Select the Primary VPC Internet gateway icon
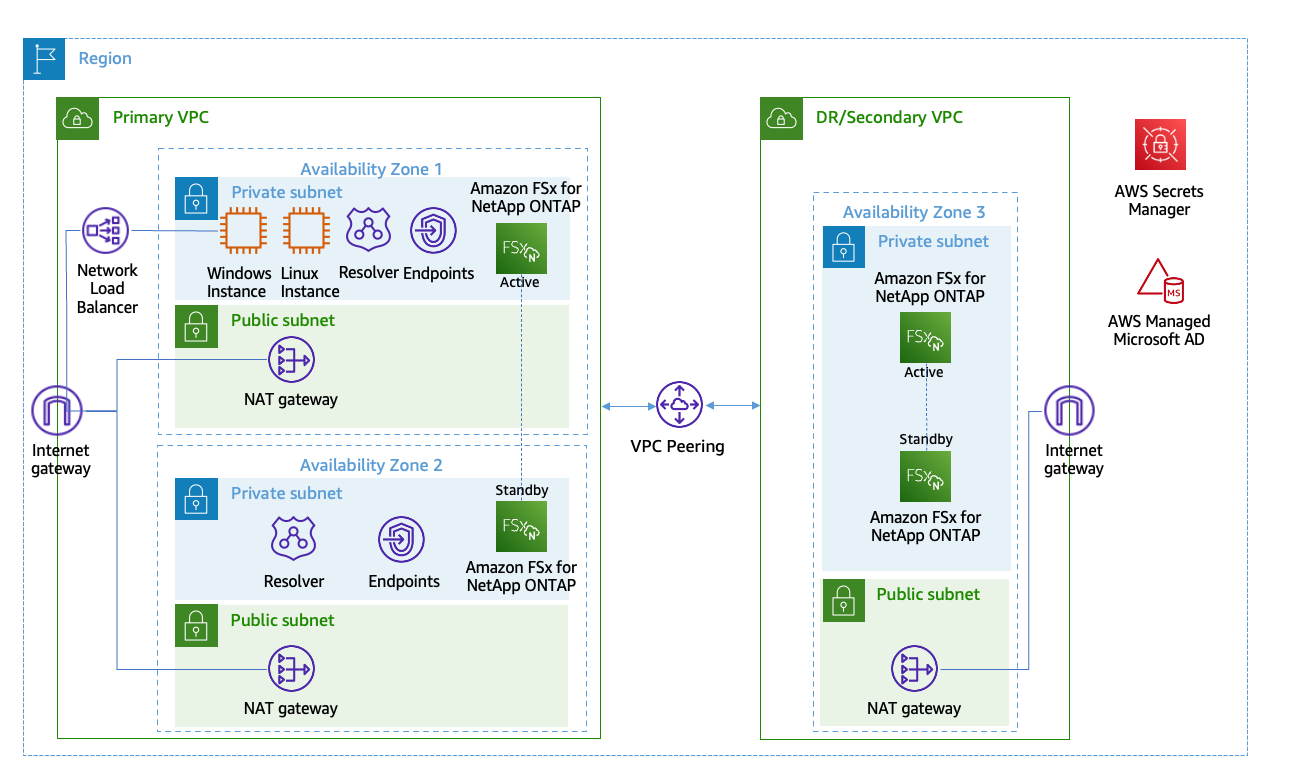Image resolution: width=1307 pixels, height=765 pixels. pyautogui.click(x=58, y=412)
